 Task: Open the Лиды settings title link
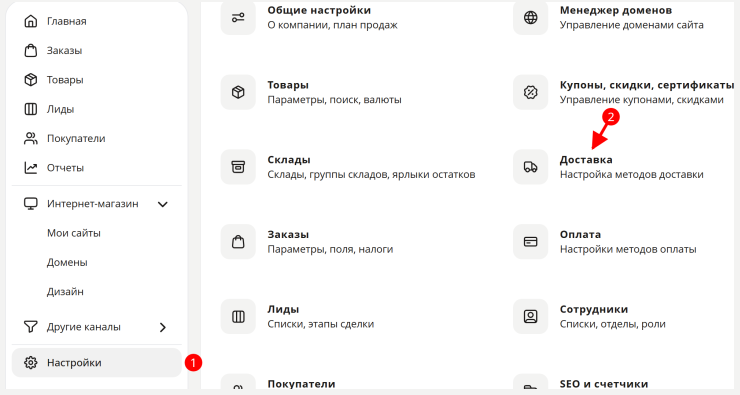click(x=283, y=309)
